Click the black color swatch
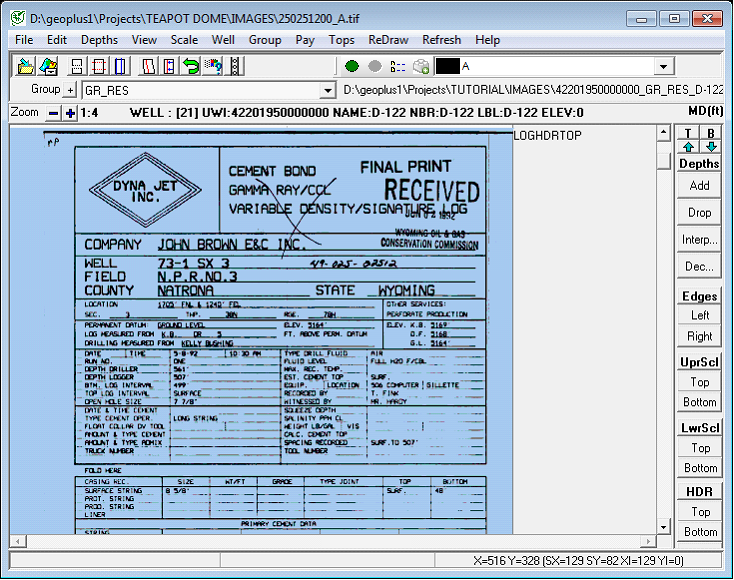The width and height of the screenshot is (734, 580). click(x=447, y=66)
